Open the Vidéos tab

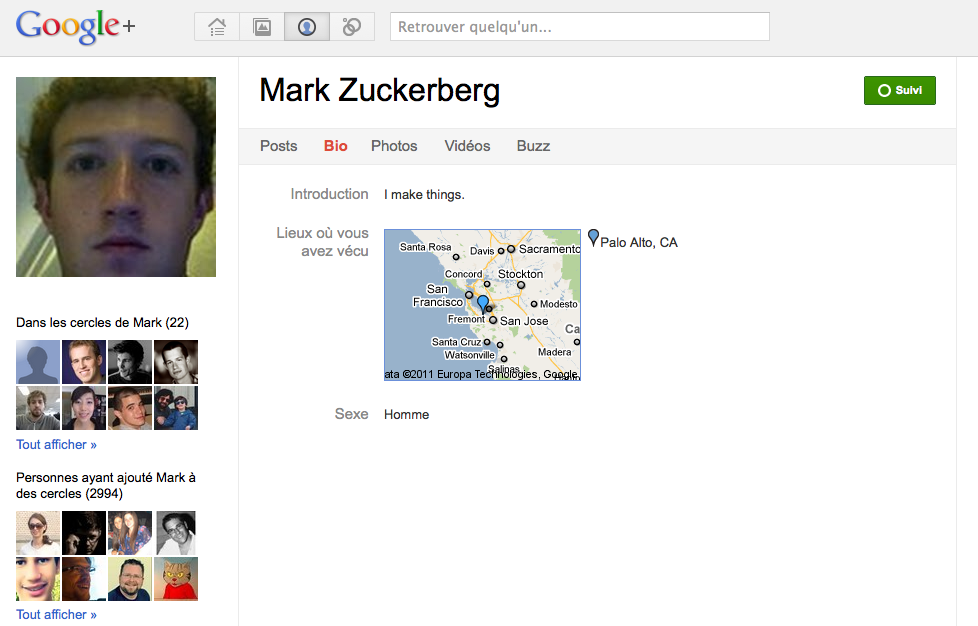pyautogui.click(x=467, y=146)
